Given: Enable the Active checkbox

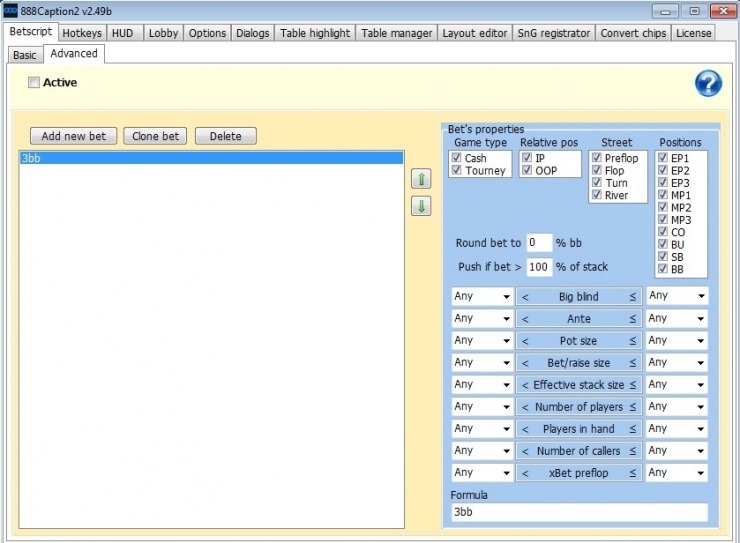Looking at the screenshot, I should pos(34,83).
